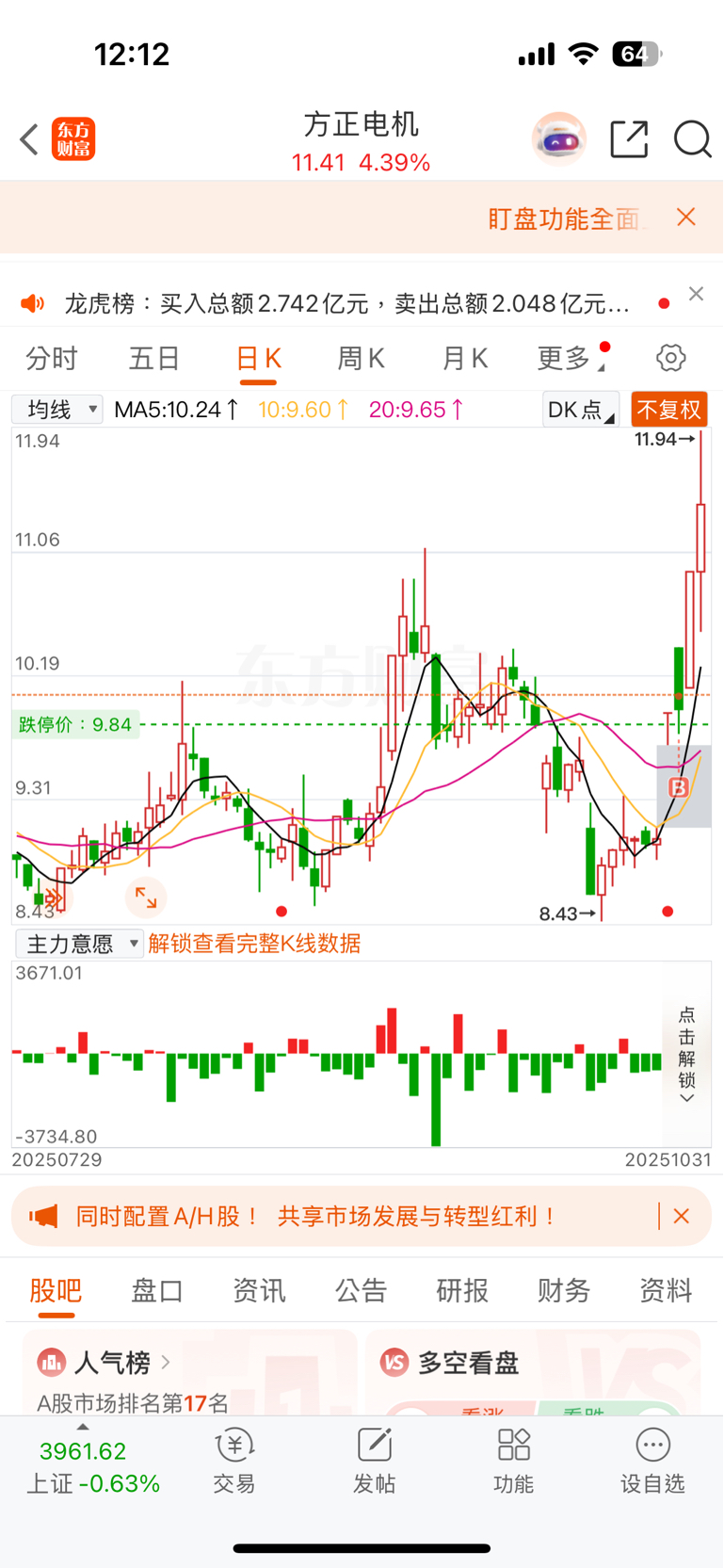This screenshot has width=724, height=1568.
Task: Select the 资讯 tab
Action: coord(259,1290)
